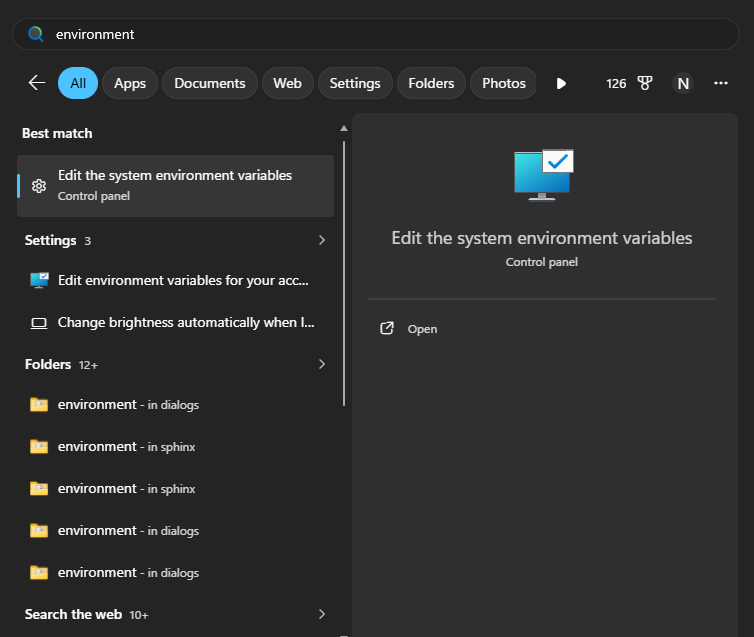Click the Folders section header
754x637 pixels.
[x=48, y=364]
